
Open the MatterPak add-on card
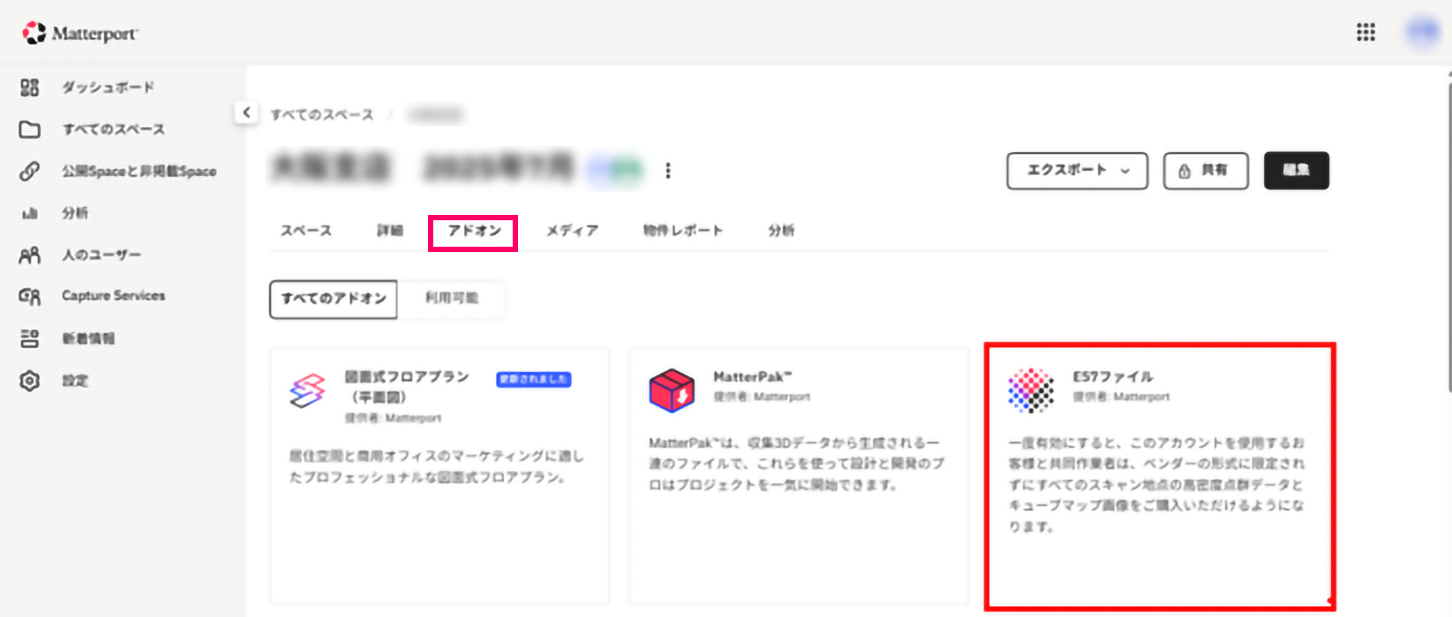coord(798,476)
